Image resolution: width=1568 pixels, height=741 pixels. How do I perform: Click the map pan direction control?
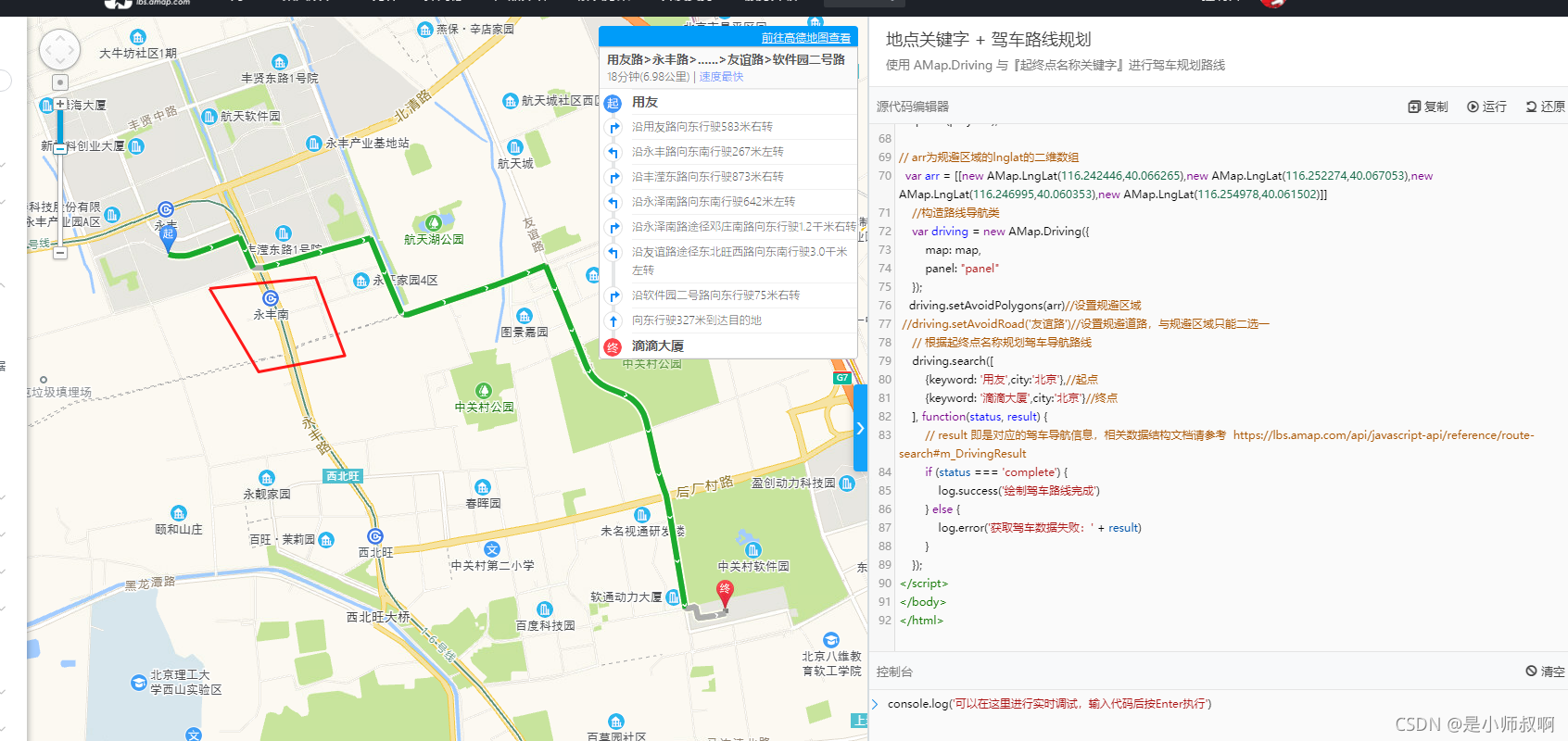point(60,50)
